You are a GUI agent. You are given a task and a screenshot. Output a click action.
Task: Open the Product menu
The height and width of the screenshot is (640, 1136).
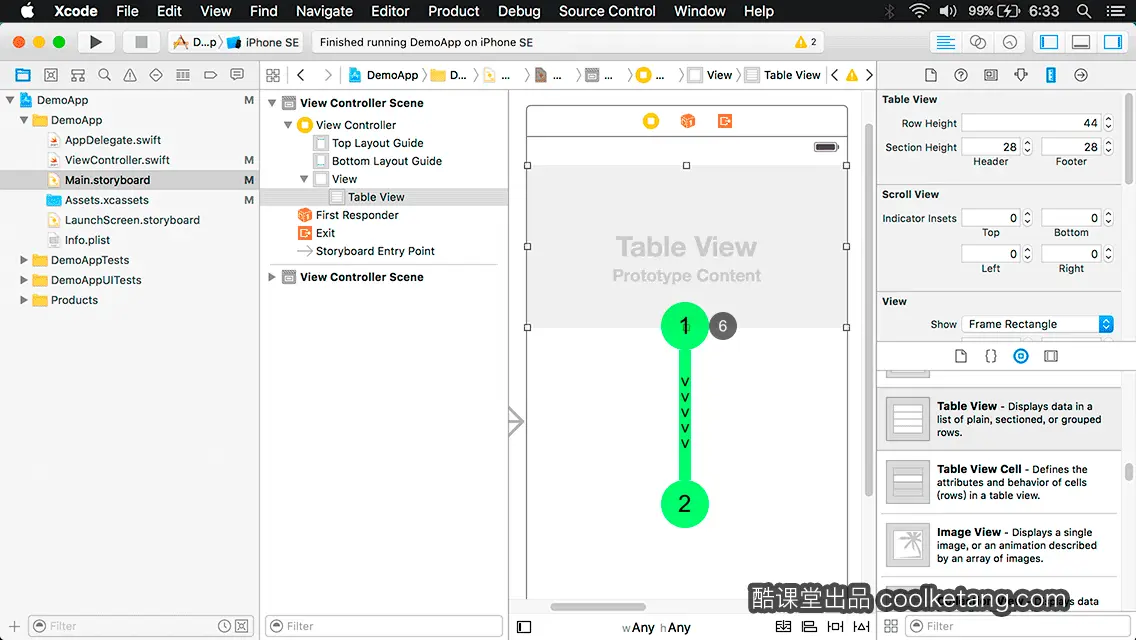pyautogui.click(x=454, y=11)
